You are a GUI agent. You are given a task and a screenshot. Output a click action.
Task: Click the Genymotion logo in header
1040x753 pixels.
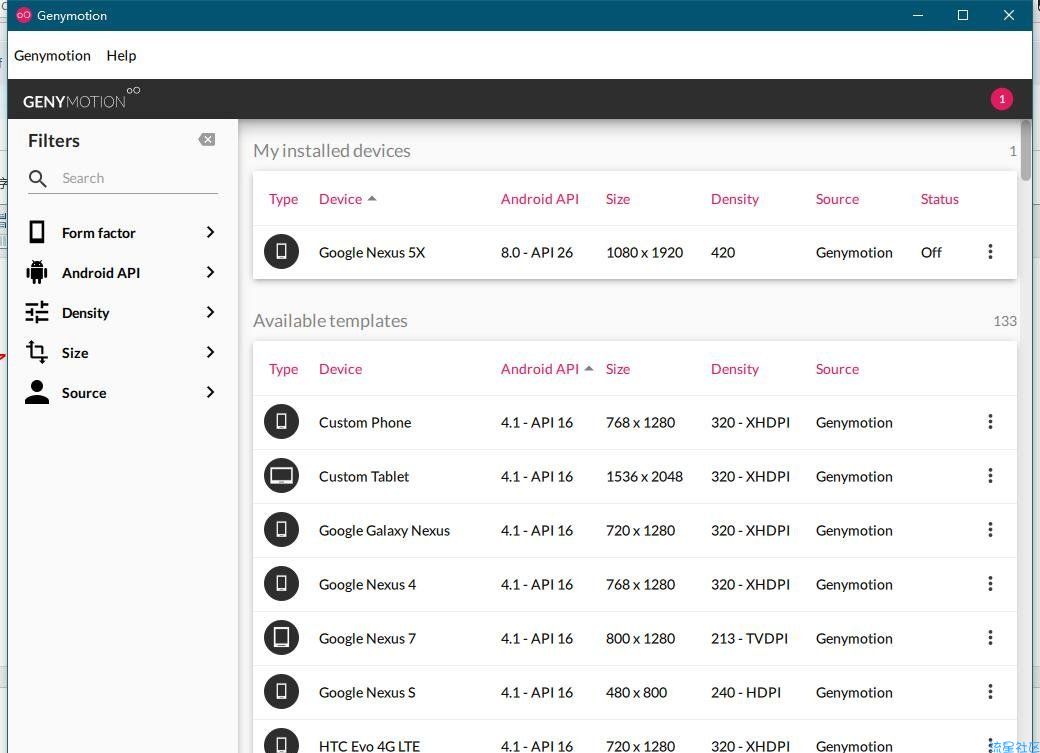click(81, 98)
